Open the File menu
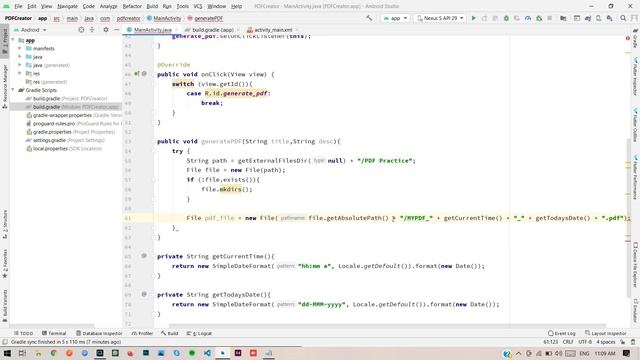 click(18, 6)
